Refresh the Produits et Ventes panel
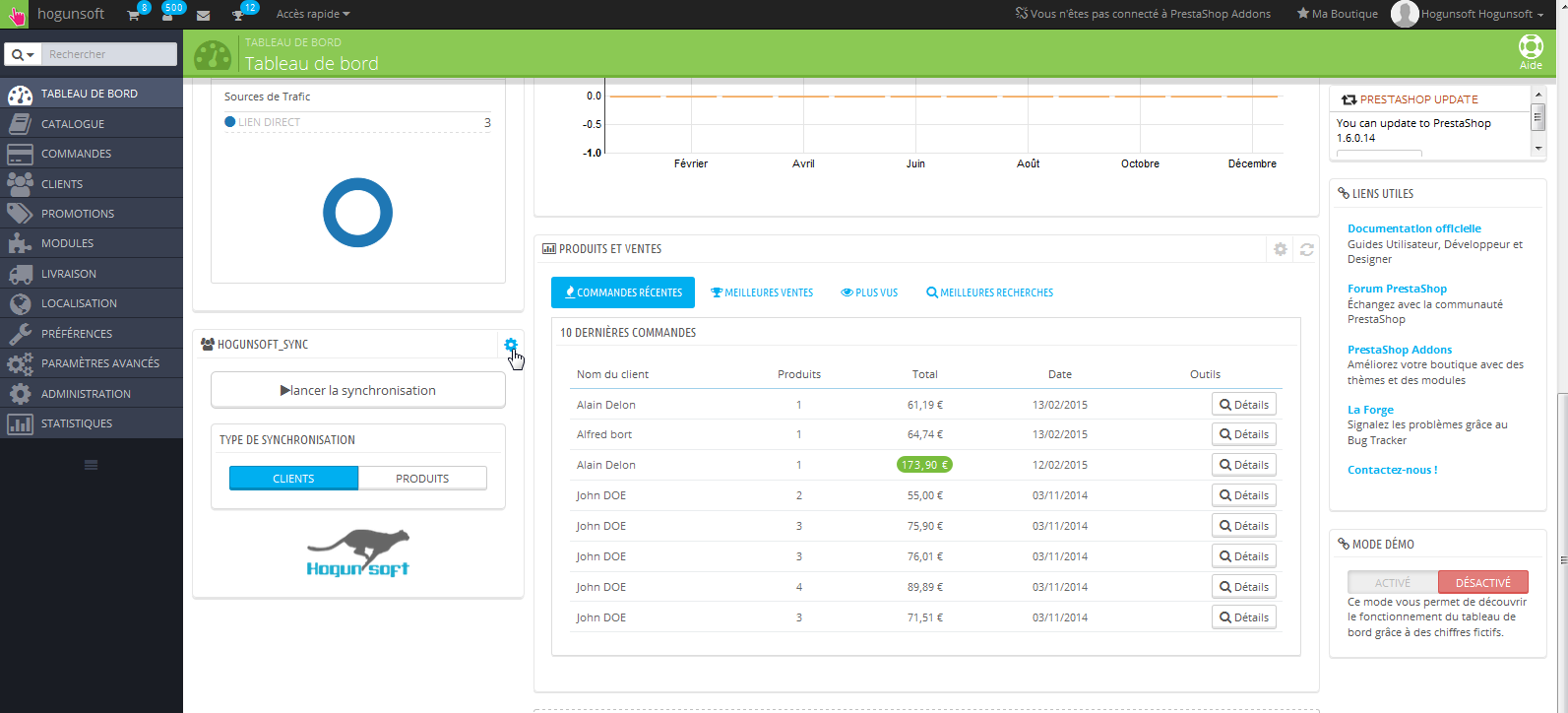The height and width of the screenshot is (713, 1568). pos(1306,249)
